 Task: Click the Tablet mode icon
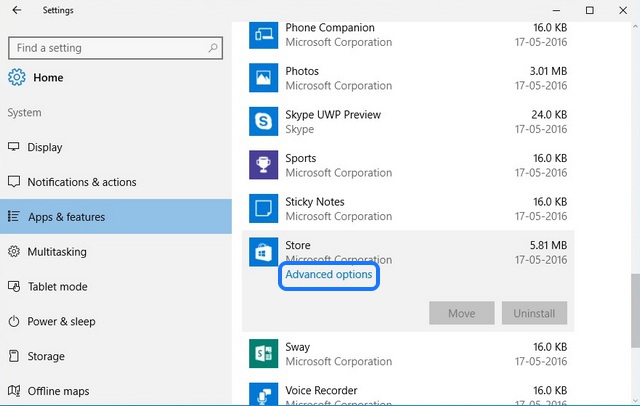click(x=14, y=286)
